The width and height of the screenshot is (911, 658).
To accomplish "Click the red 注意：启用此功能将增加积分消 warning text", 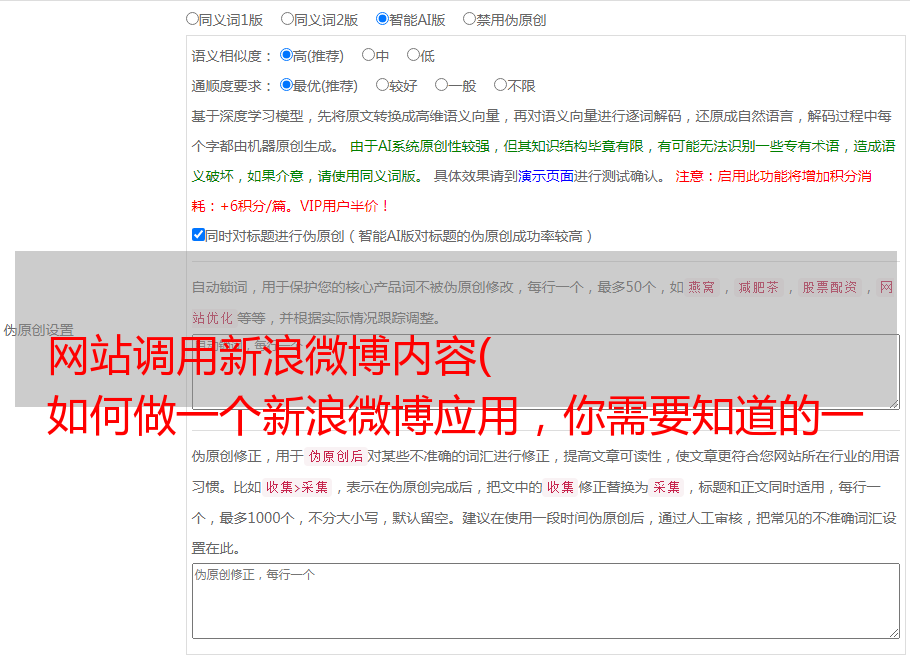I will tap(773, 176).
